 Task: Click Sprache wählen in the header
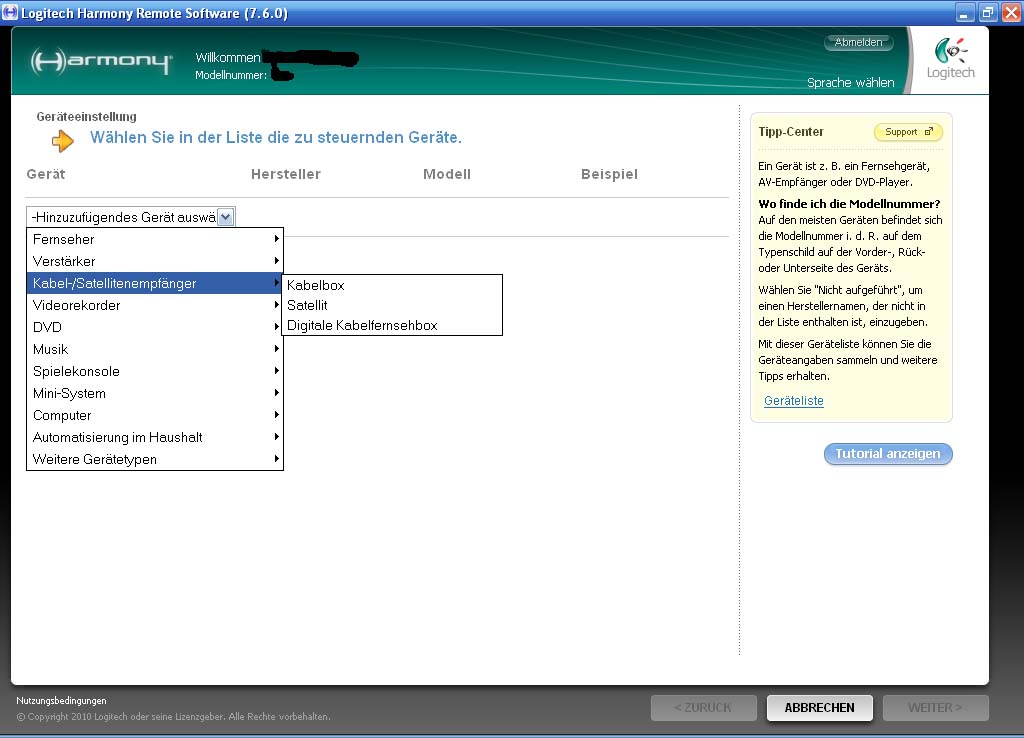850,83
